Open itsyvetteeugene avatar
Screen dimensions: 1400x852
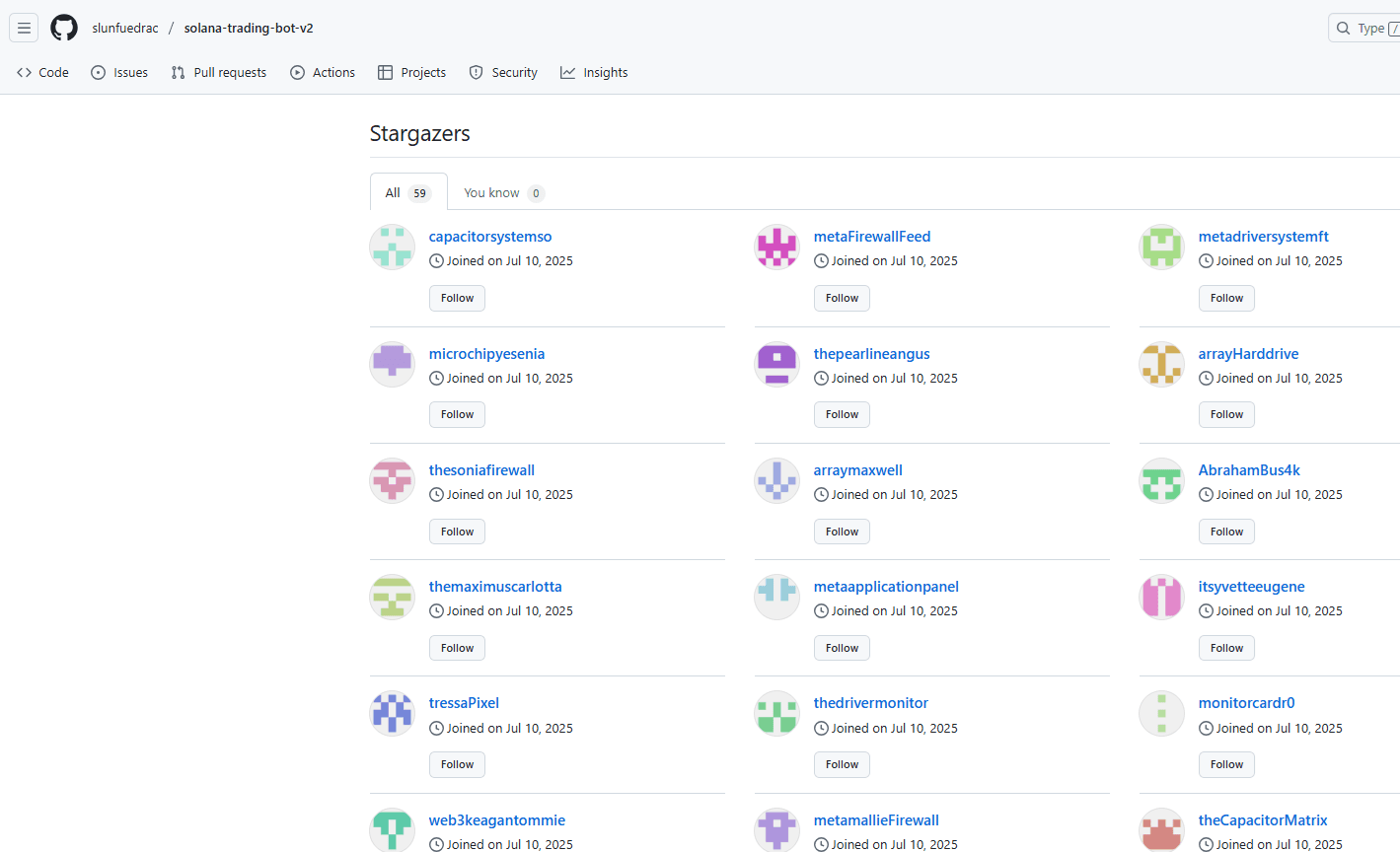1162,597
